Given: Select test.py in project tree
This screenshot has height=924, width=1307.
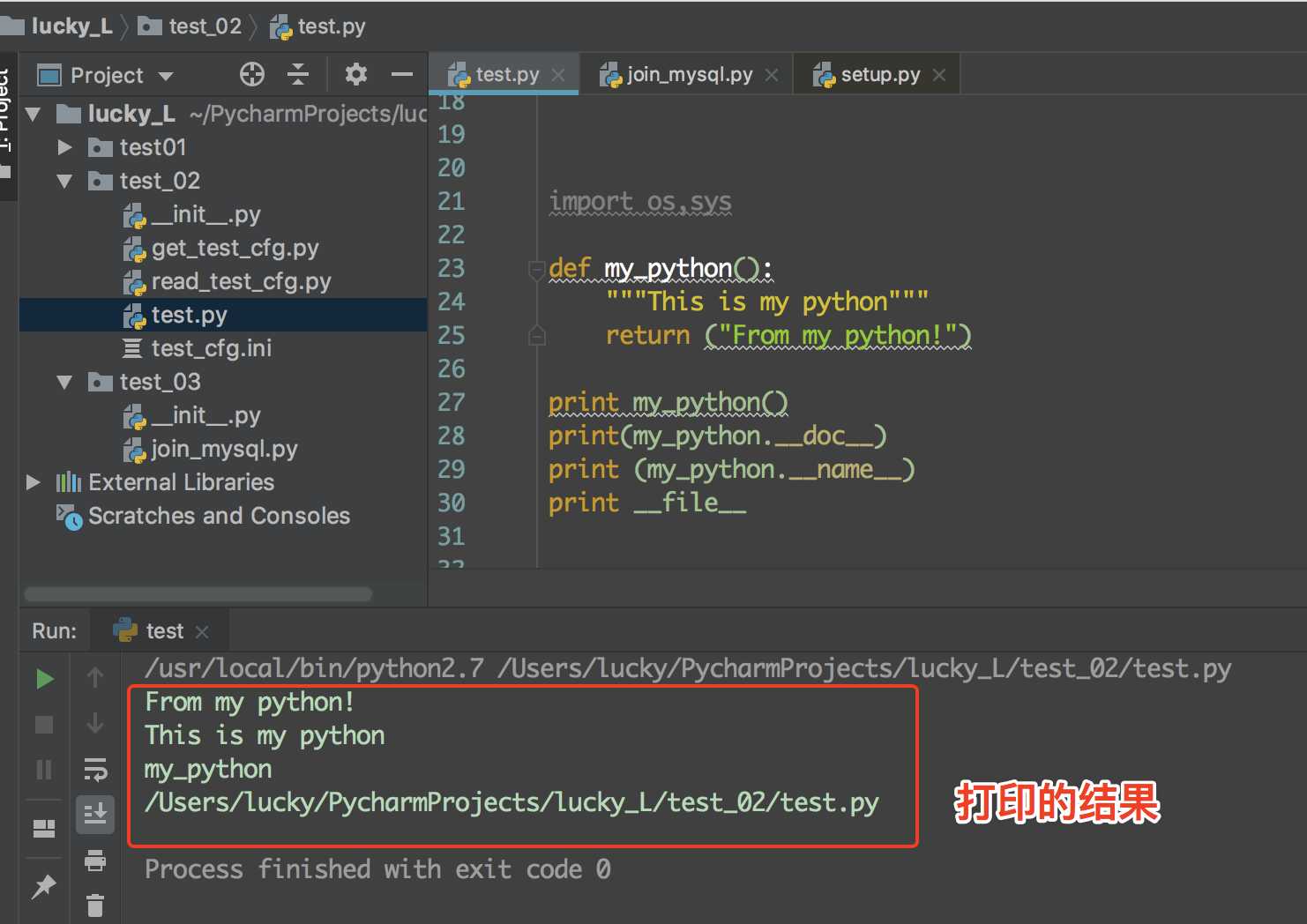Looking at the screenshot, I should (x=223, y=315).
